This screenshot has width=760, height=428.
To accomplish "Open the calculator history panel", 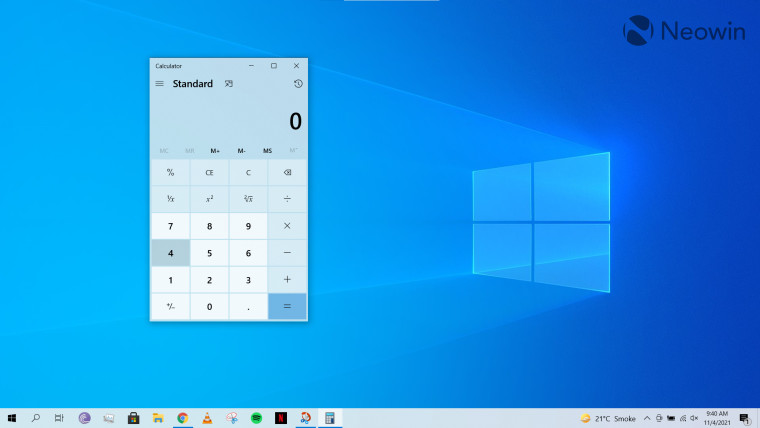I will click(x=298, y=84).
